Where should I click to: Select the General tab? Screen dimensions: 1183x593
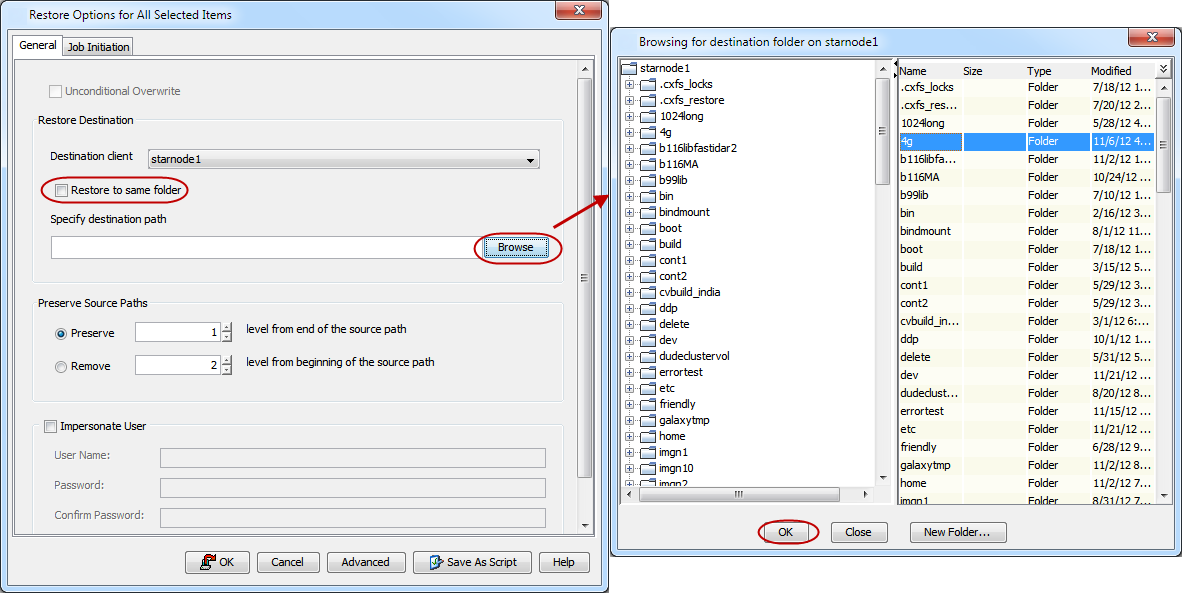[x=37, y=45]
